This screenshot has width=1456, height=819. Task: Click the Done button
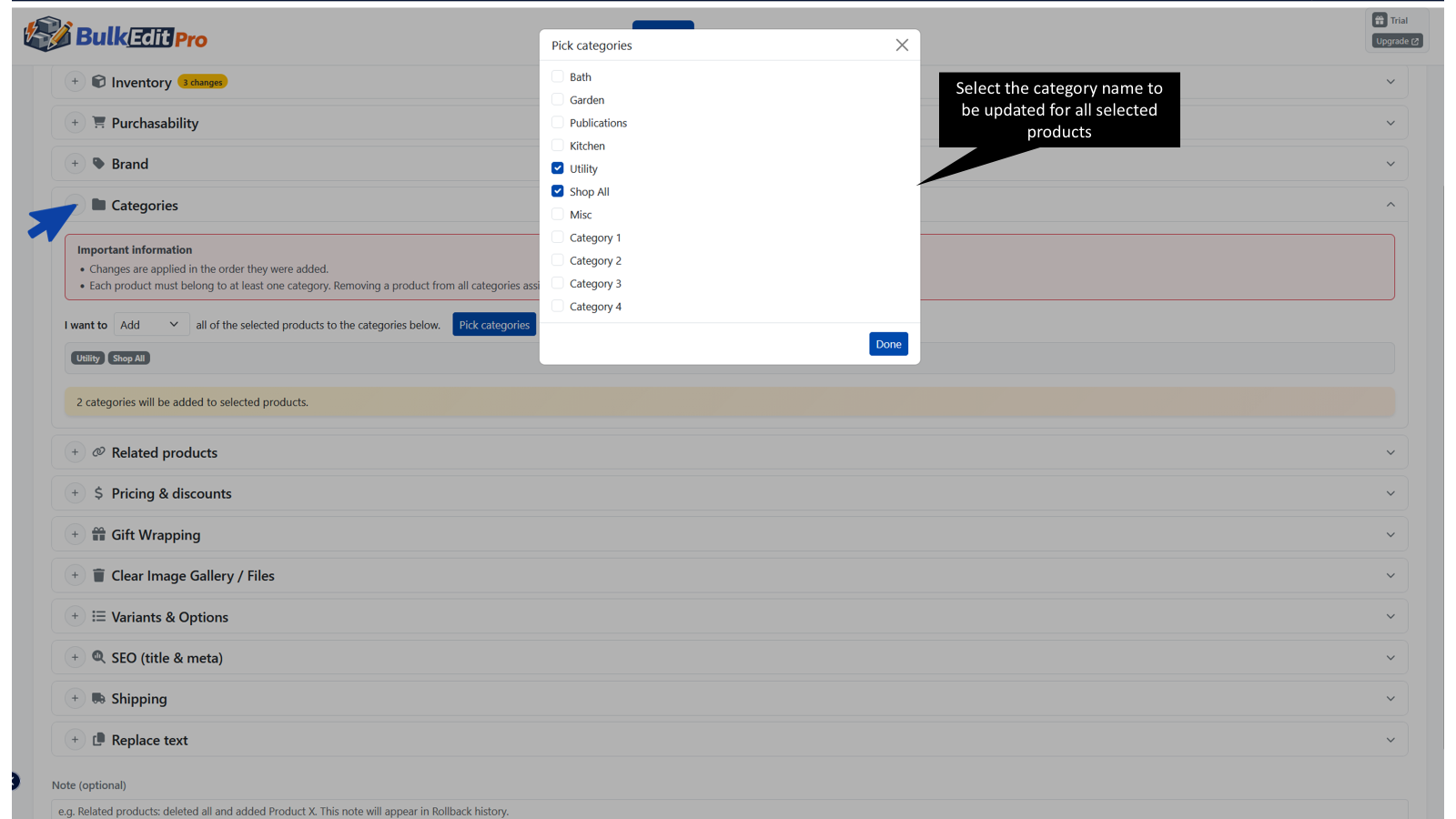(888, 343)
